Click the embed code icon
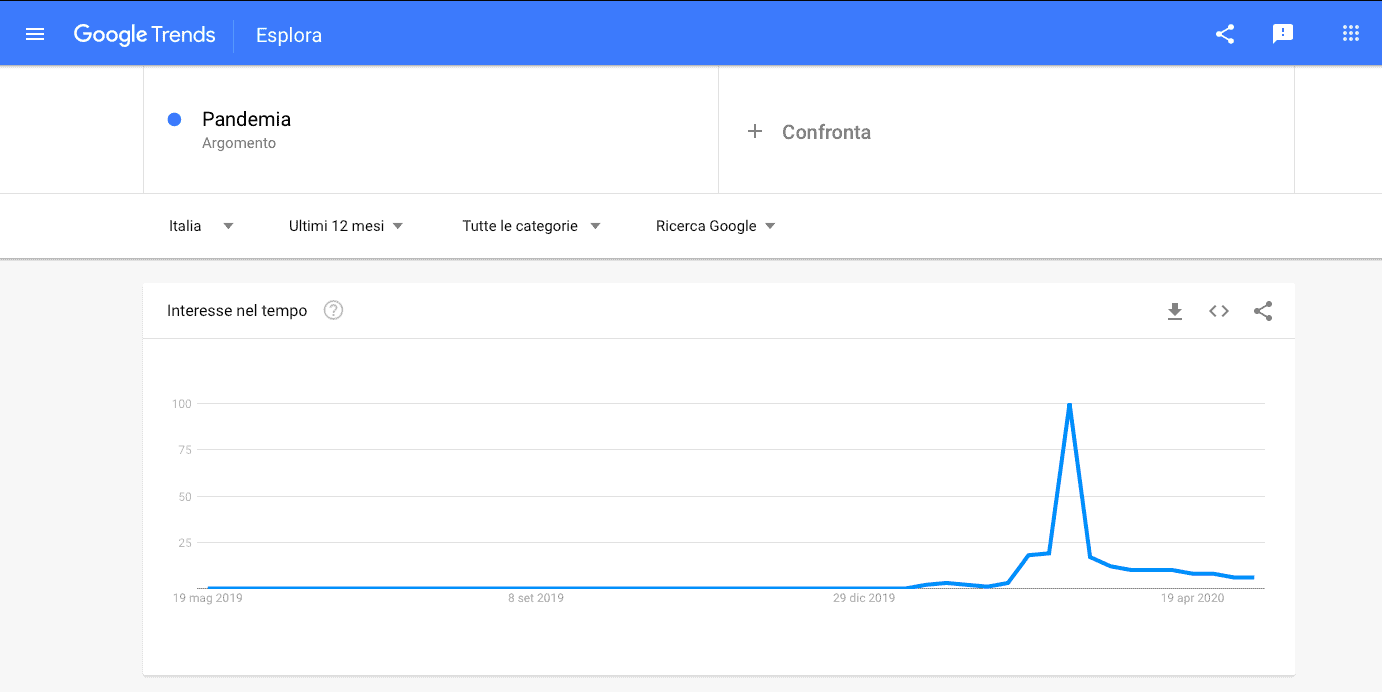 point(1218,311)
